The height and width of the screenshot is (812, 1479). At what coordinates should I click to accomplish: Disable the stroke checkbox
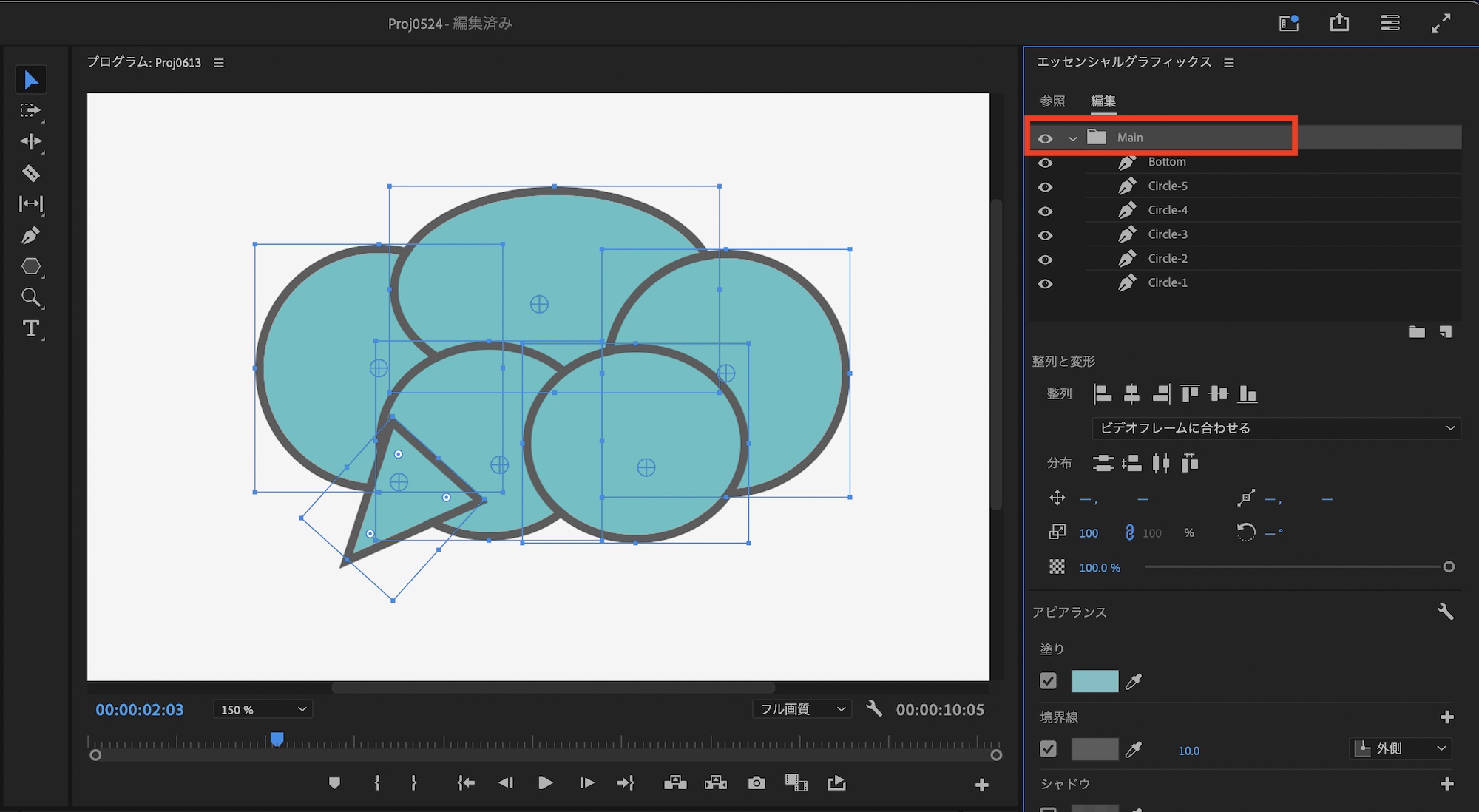click(x=1048, y=749)
